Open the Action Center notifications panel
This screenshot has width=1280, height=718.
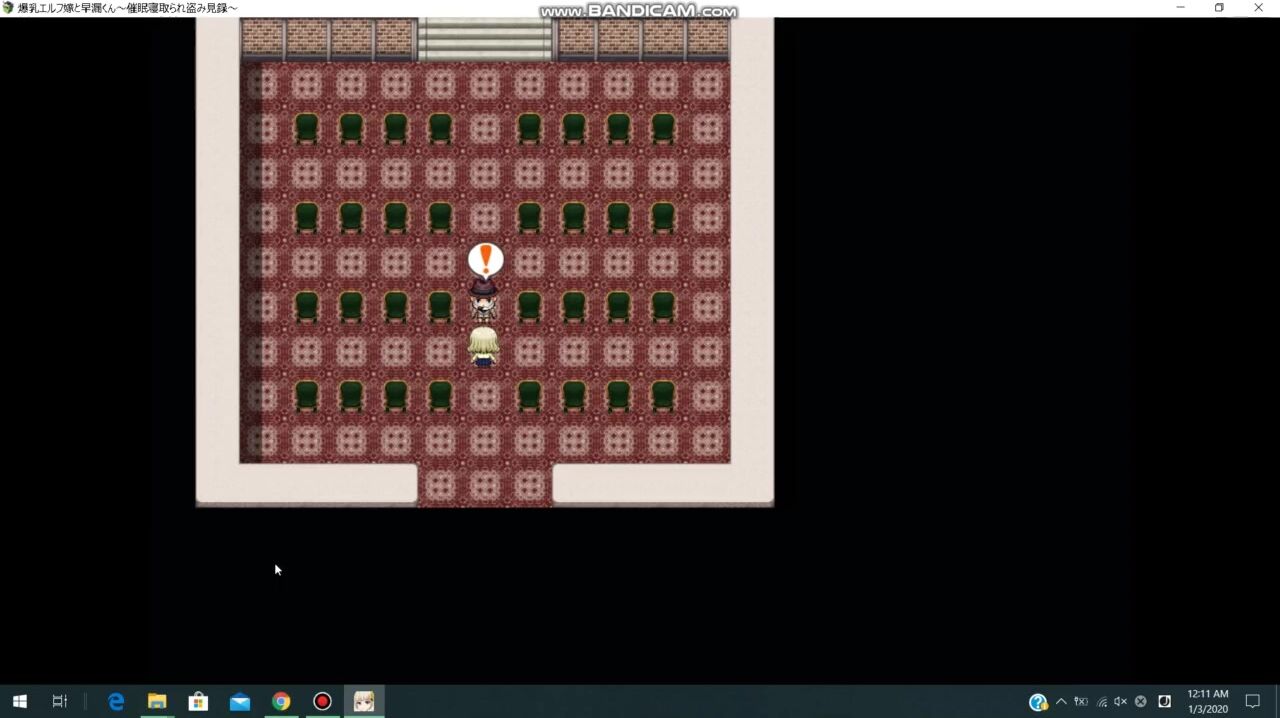click(x=1252, y=701)
